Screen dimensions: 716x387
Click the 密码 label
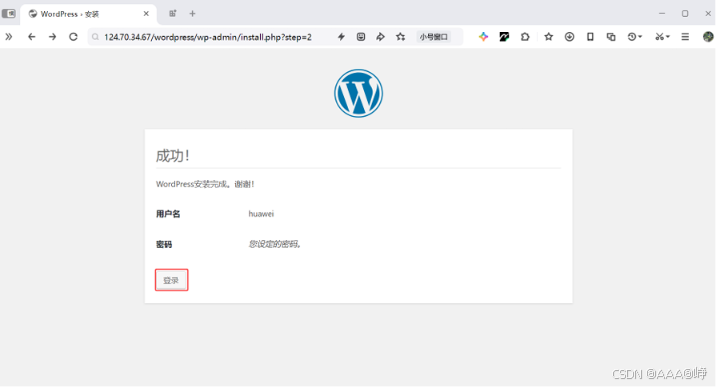pos(164,245)
